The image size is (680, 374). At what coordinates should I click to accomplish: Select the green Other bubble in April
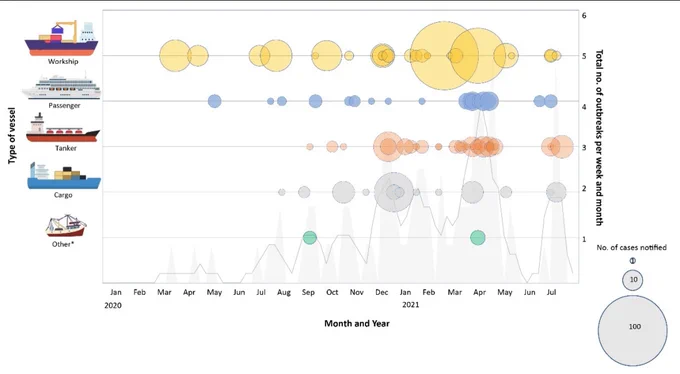477,237
